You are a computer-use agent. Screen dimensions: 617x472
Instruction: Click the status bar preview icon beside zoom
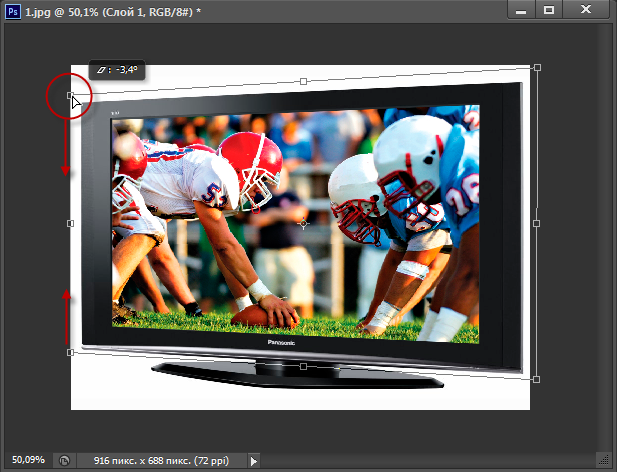(65, 461)
